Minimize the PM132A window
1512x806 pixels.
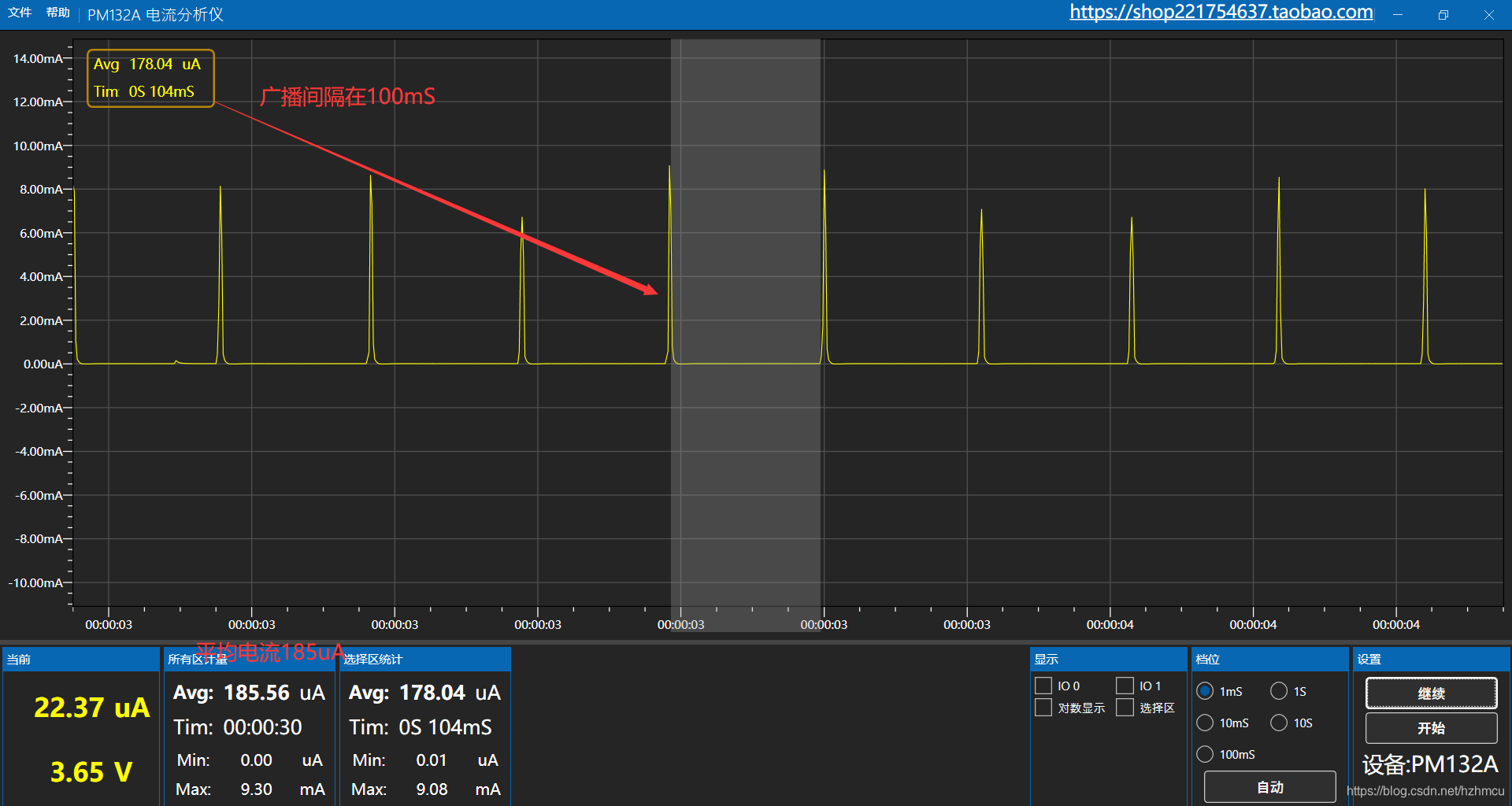(1398, 14)
